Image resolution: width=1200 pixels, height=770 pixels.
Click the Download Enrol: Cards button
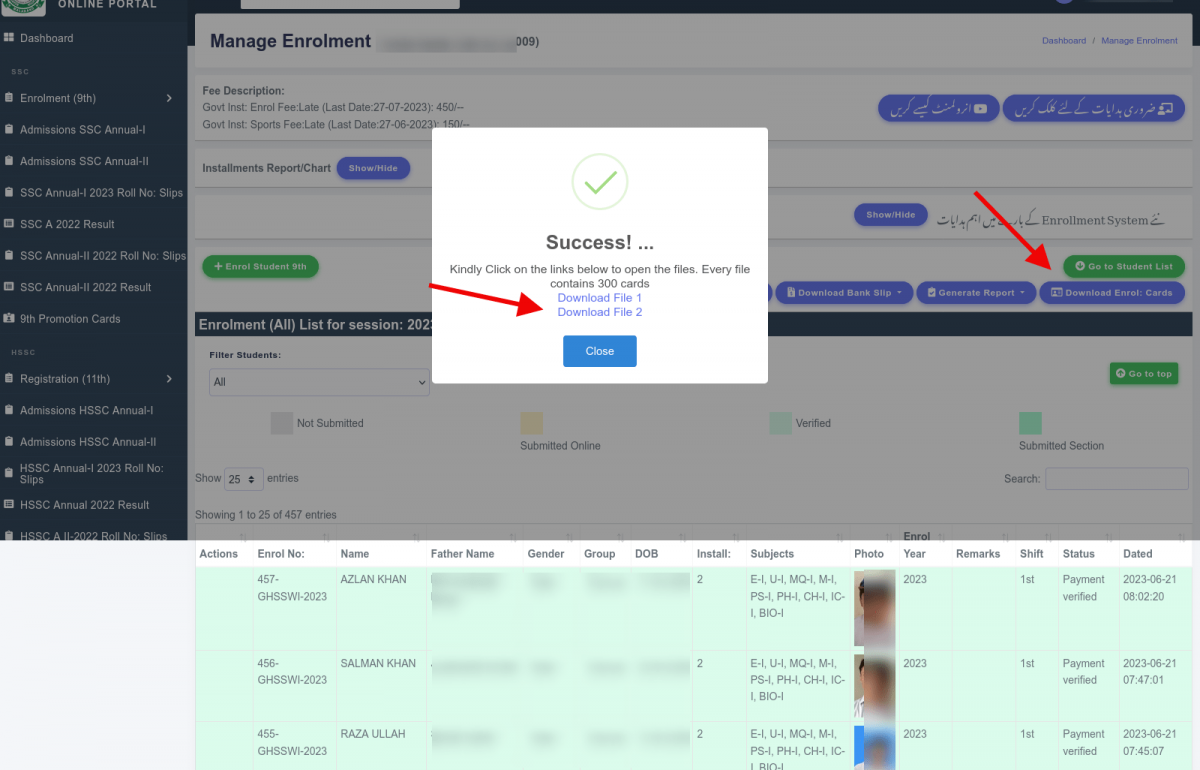(x=1112, y=293)
